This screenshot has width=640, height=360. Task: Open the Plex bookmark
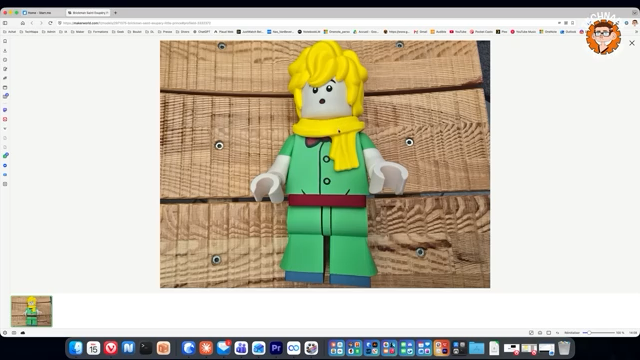point(502,31)
